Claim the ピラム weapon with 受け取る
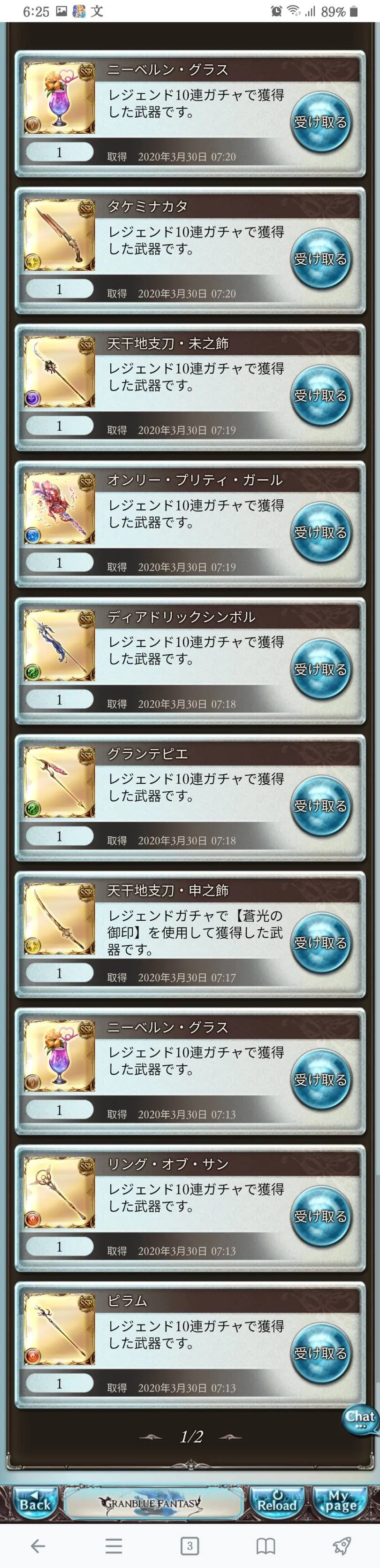Screen dimensions: 380x1568 click(320, 1353)
